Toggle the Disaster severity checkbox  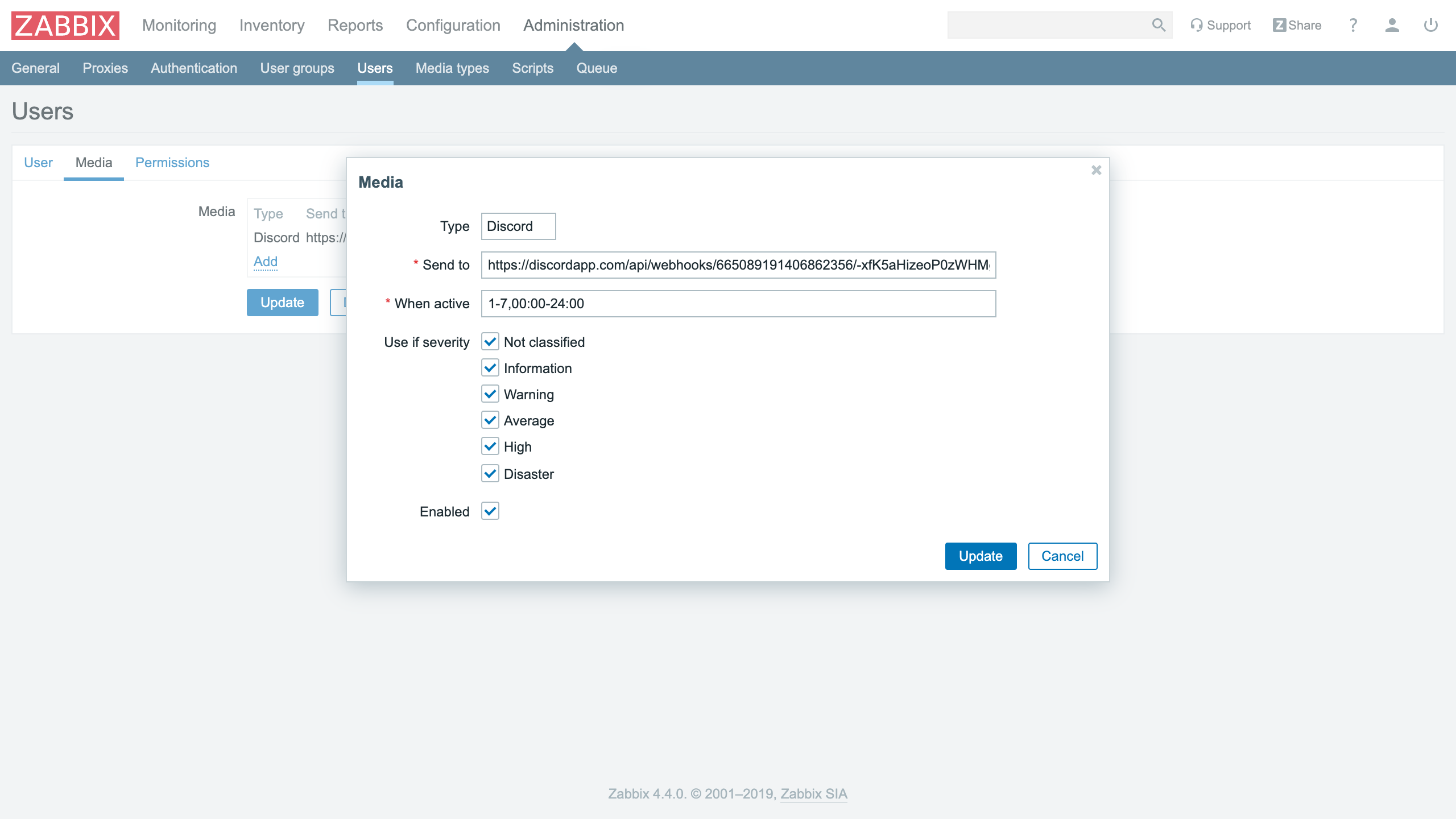[490, 474]
